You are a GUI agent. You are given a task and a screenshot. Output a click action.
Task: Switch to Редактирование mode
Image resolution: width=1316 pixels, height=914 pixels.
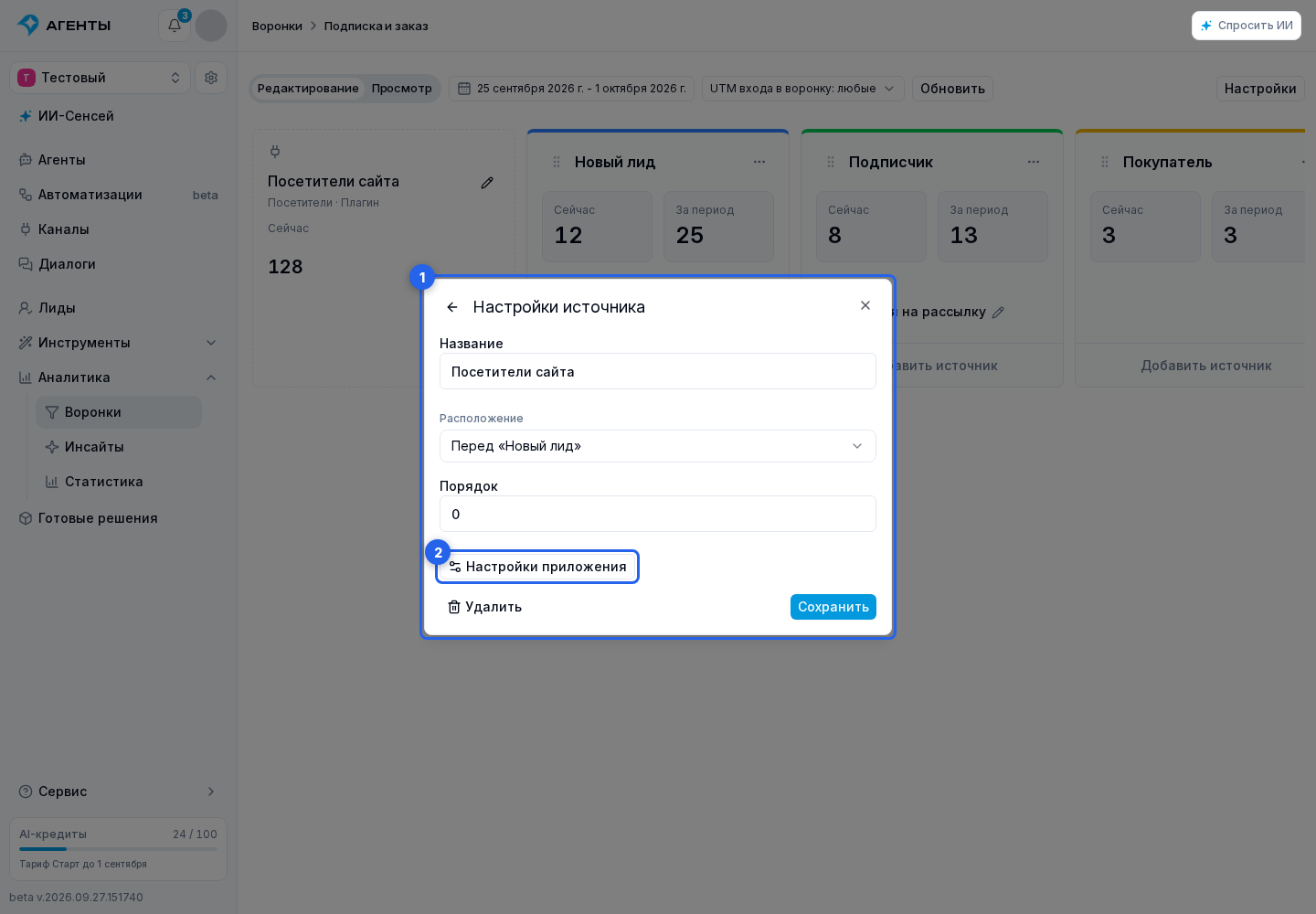(308, 89)
